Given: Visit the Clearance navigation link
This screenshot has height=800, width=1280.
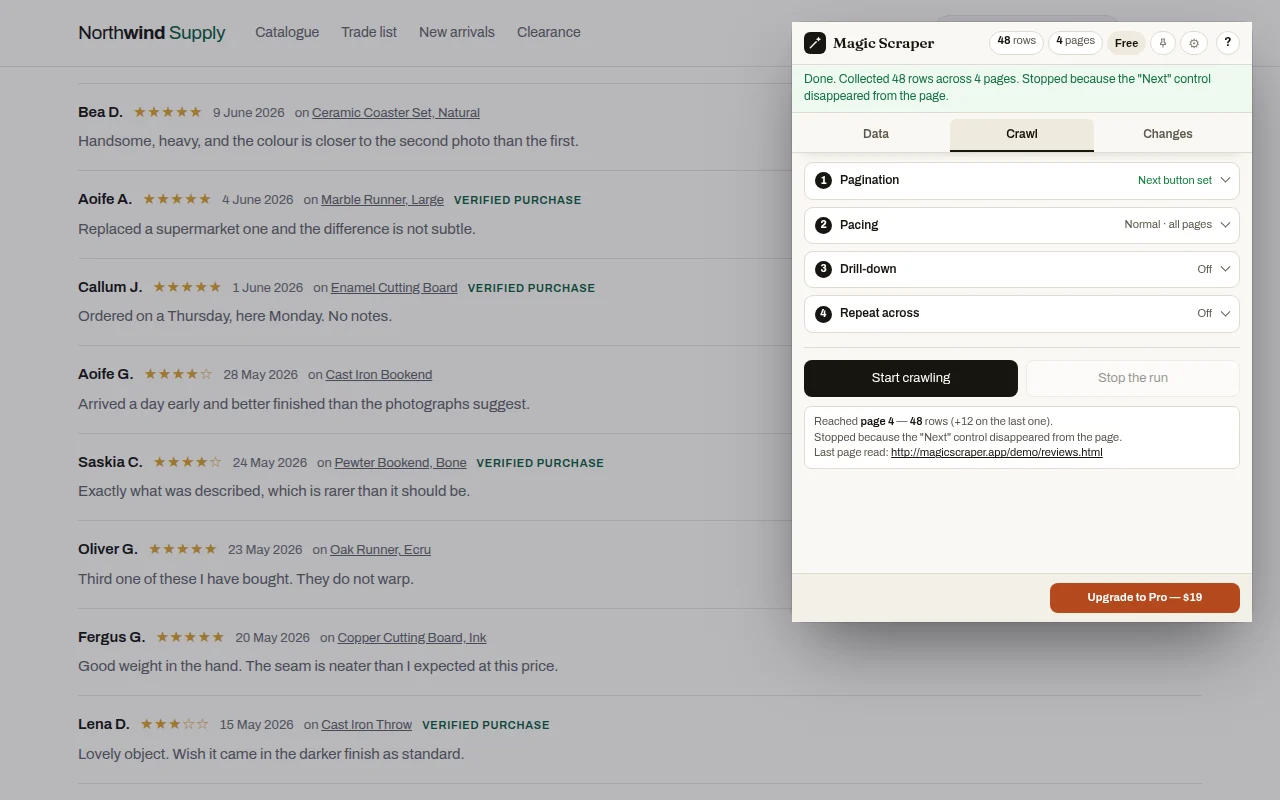Looking at the screenshot, I should click(549, 32).
